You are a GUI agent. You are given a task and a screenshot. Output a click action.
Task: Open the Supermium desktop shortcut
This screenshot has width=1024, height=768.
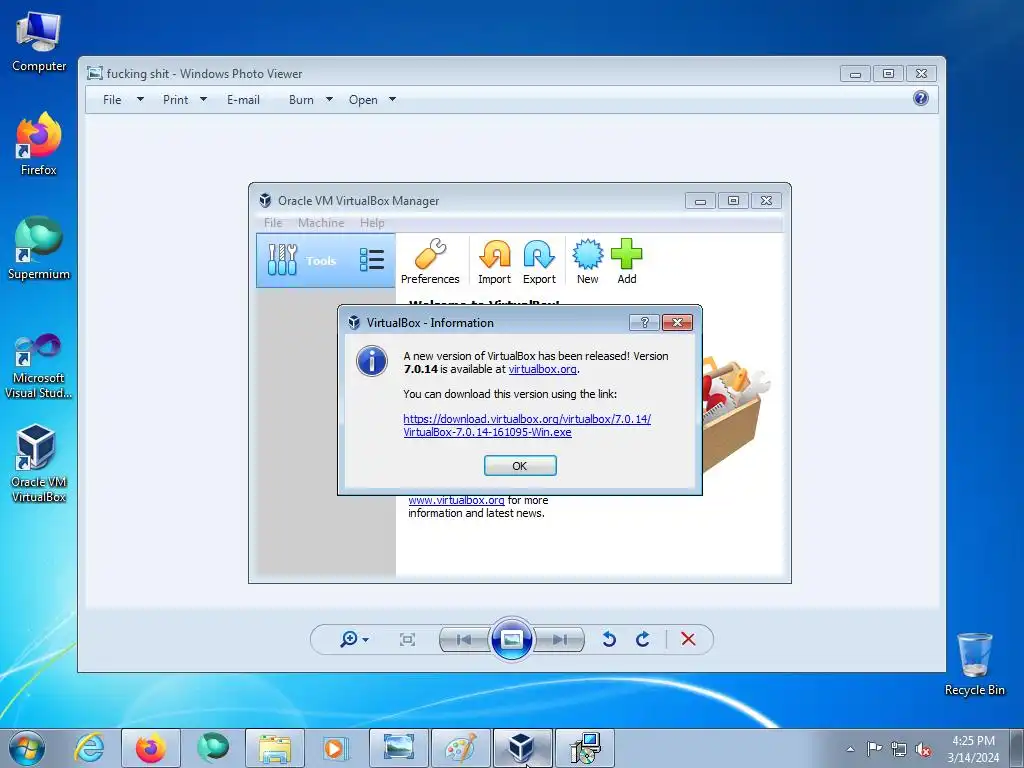coord(39,248)
